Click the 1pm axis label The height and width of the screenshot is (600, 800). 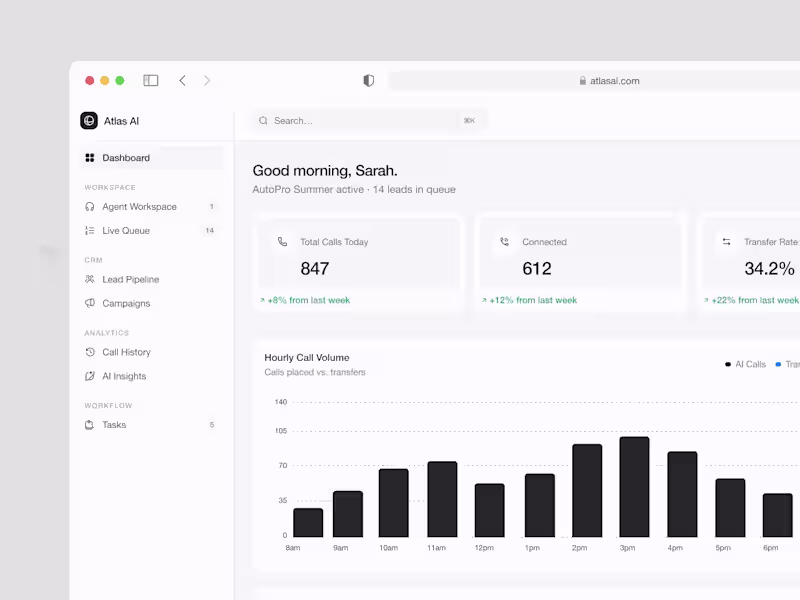pyautogui.click(x=532, y=548)
